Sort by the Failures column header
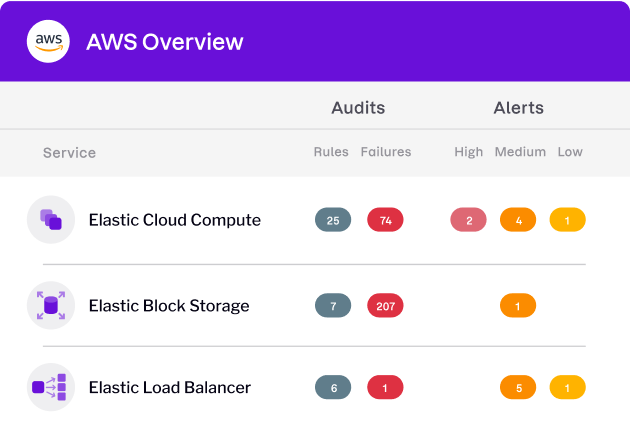 tap(386, 152)
